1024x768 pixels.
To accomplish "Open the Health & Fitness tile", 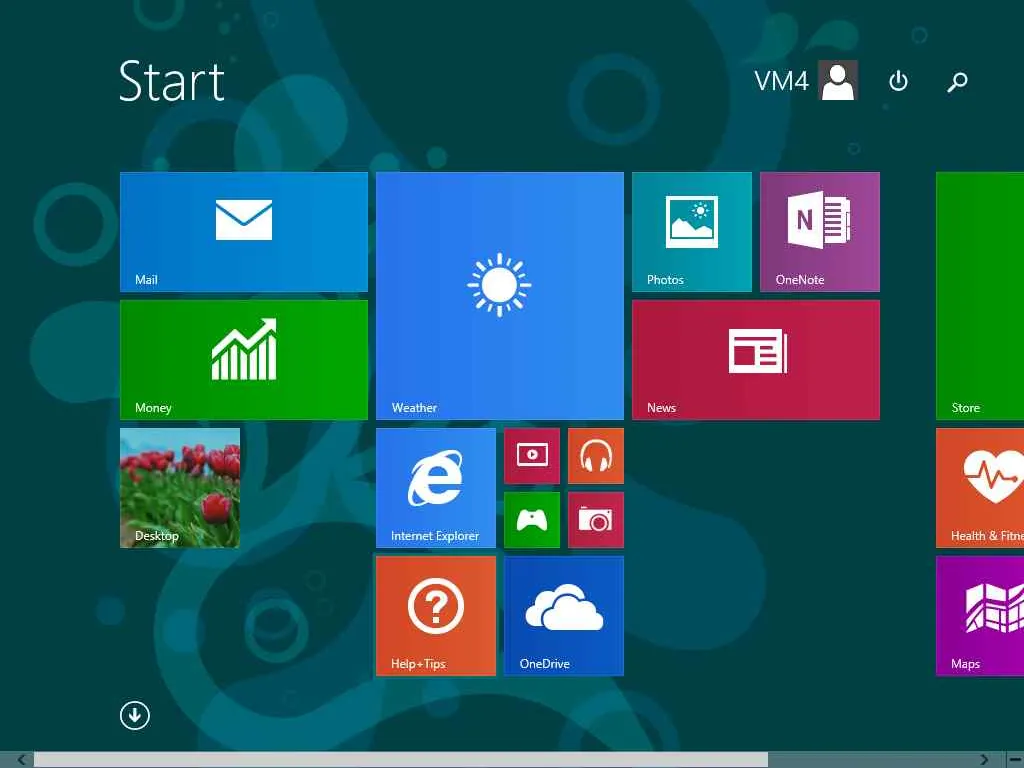I will pos(980,488).
